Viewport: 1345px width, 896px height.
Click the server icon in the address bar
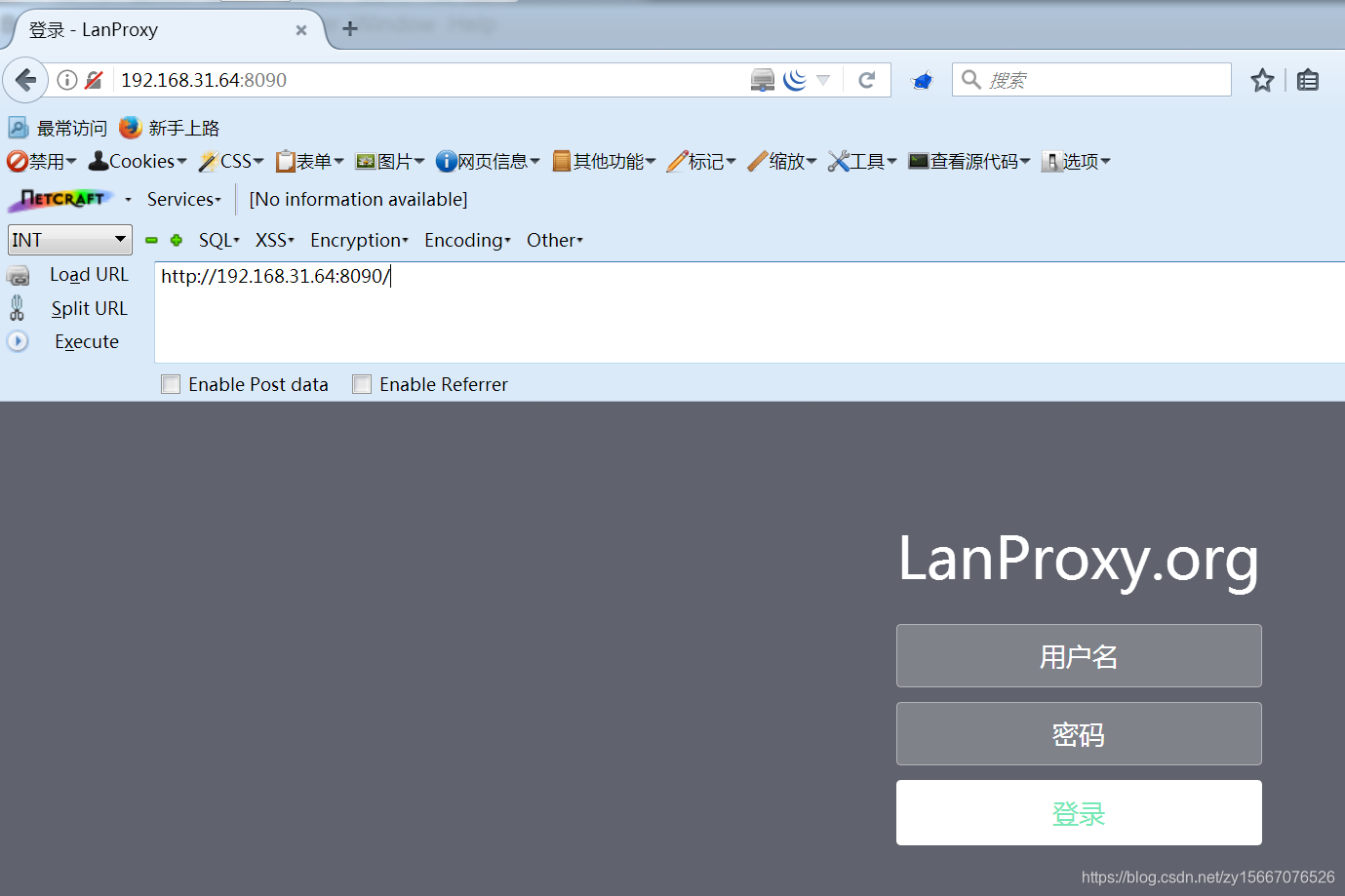(x=763, y=80)
